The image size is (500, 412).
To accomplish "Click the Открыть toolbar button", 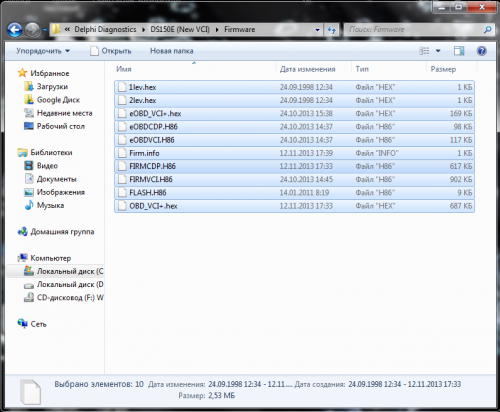I will point(111,51).
